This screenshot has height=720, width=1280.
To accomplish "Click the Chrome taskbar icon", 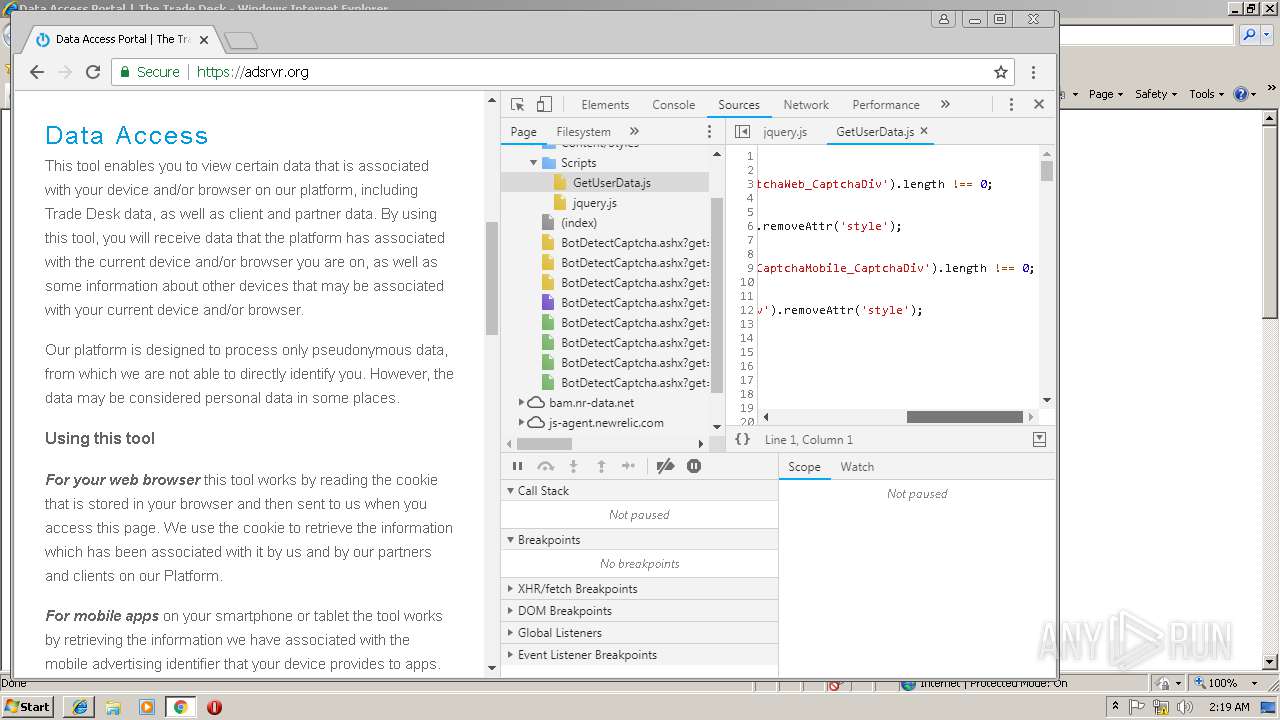I will [x=180, y=707].
